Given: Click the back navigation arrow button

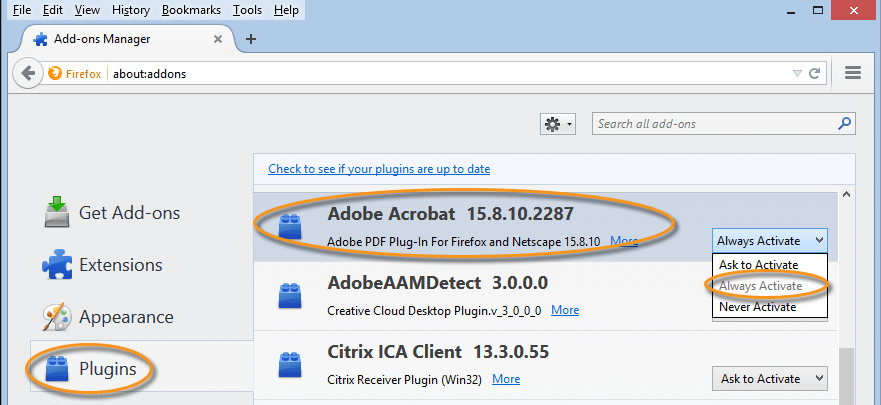Looking at the screenshot, I should pyautogui.click(x=28, y=74).
